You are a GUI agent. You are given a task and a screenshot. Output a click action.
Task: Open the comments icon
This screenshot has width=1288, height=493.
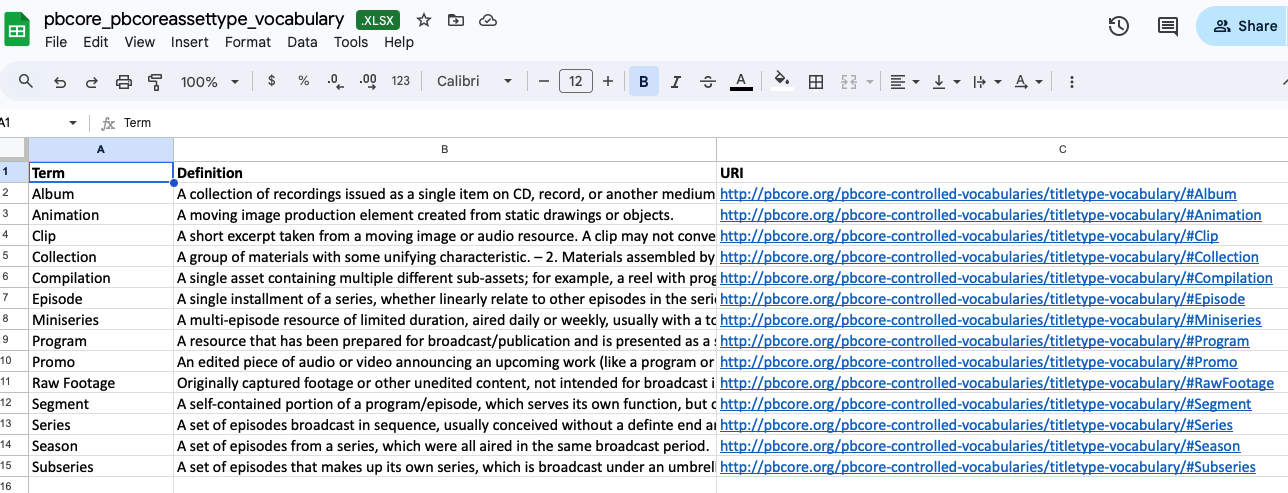1167,27
